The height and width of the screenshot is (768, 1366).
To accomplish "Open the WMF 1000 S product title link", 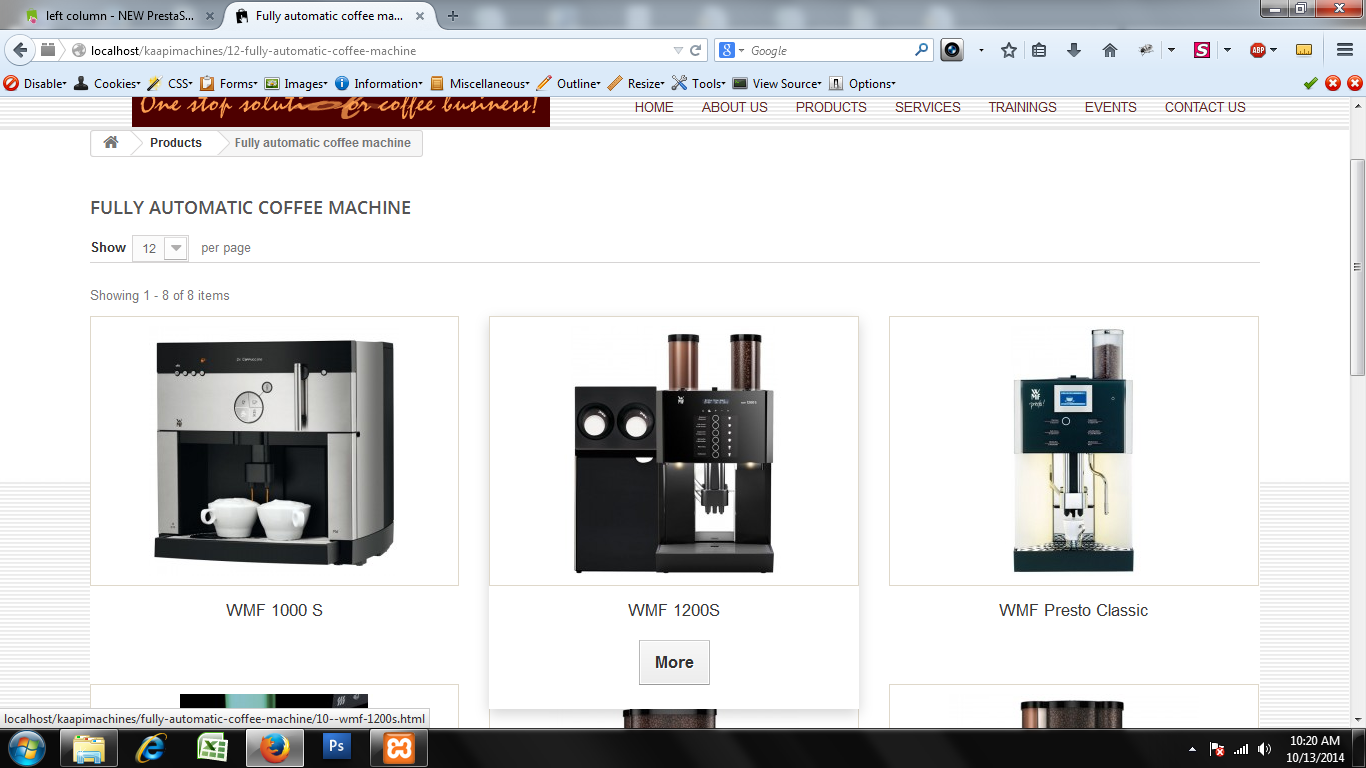I will click(x=274, y=610).
